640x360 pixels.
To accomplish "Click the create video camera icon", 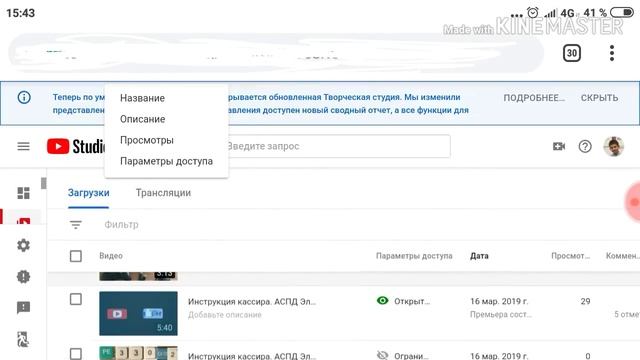I will pos(559,146).
